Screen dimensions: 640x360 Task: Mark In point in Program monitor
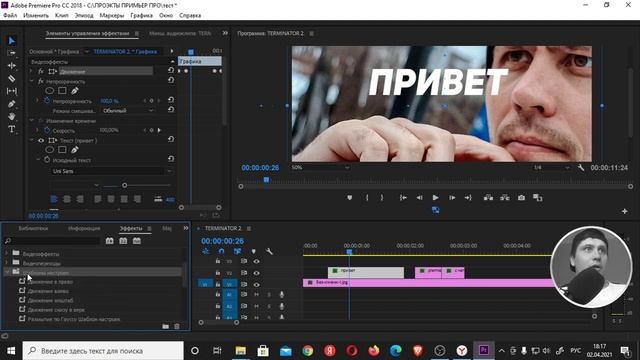tap(367, 198)
